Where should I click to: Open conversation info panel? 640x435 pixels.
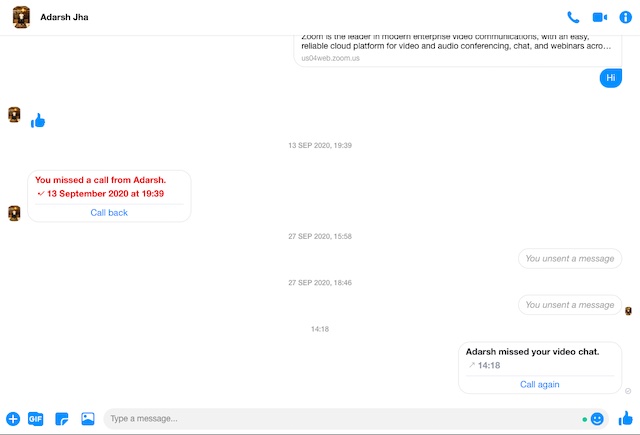tap(625, 17)
